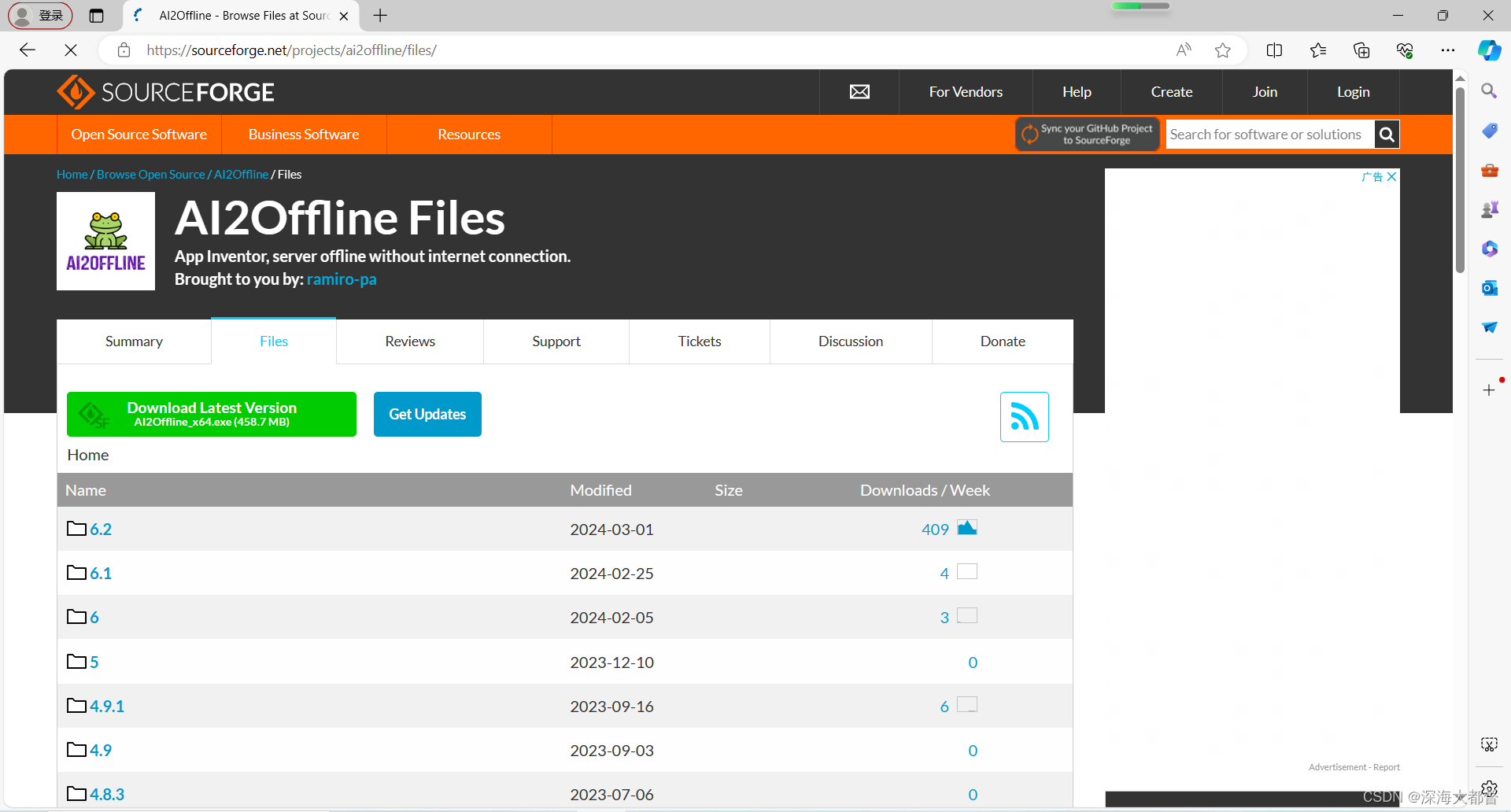
Task: Open sidebar Outlook icon
Action: (x=1489, y=288)
